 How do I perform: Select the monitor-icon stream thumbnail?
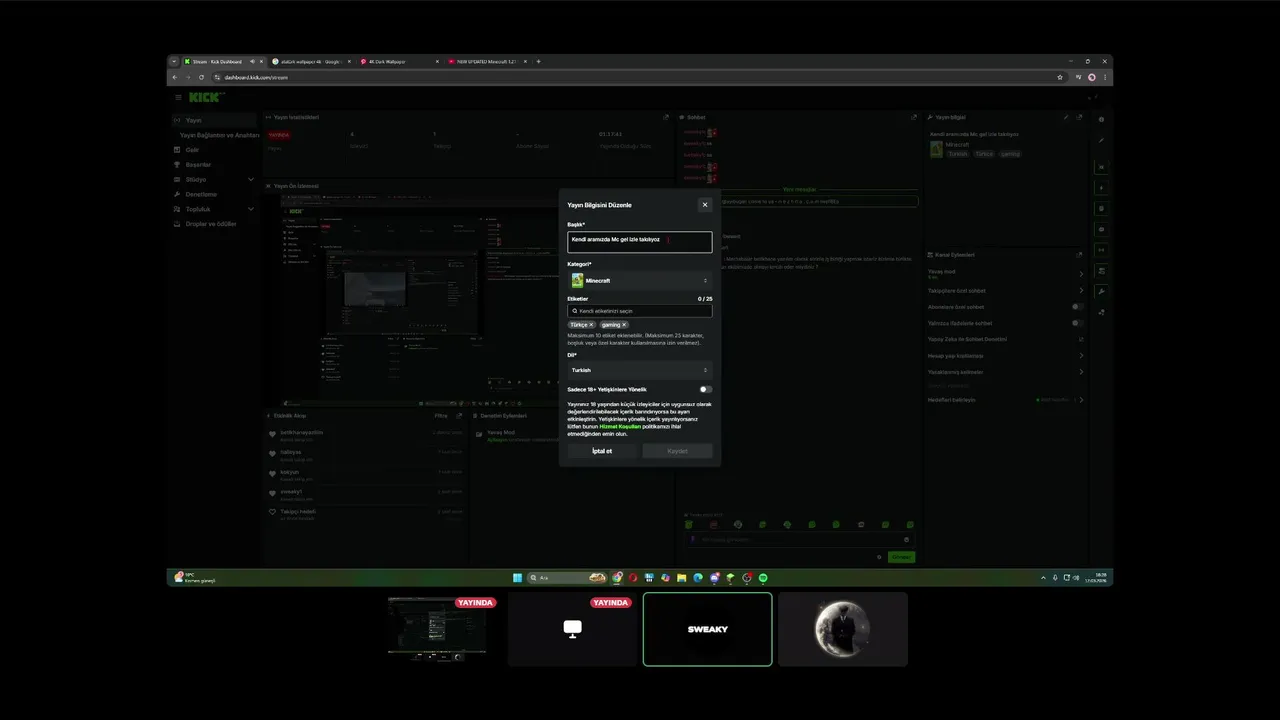click(572, 629)
